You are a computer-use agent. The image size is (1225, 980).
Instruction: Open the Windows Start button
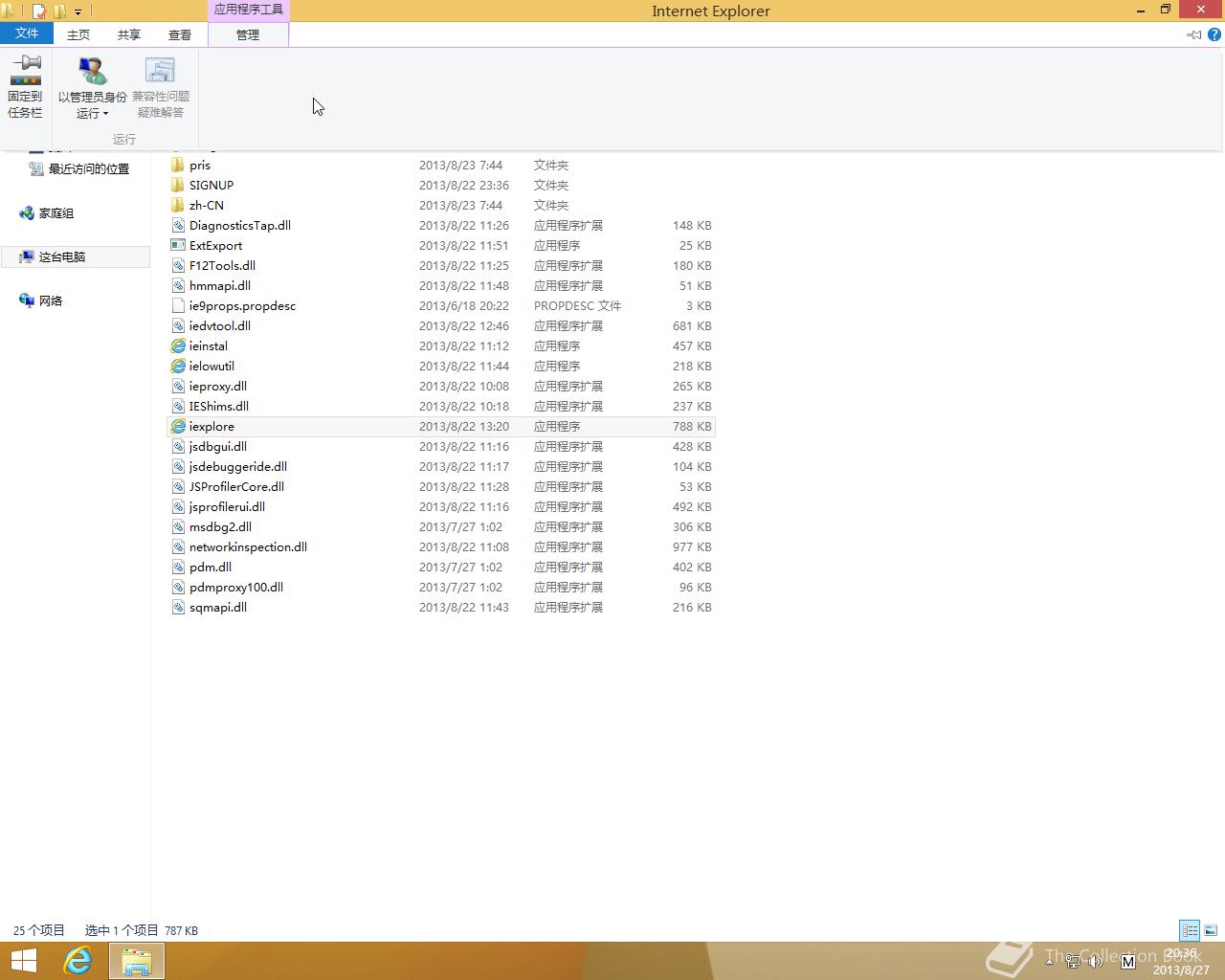click(x=24, y=961)
